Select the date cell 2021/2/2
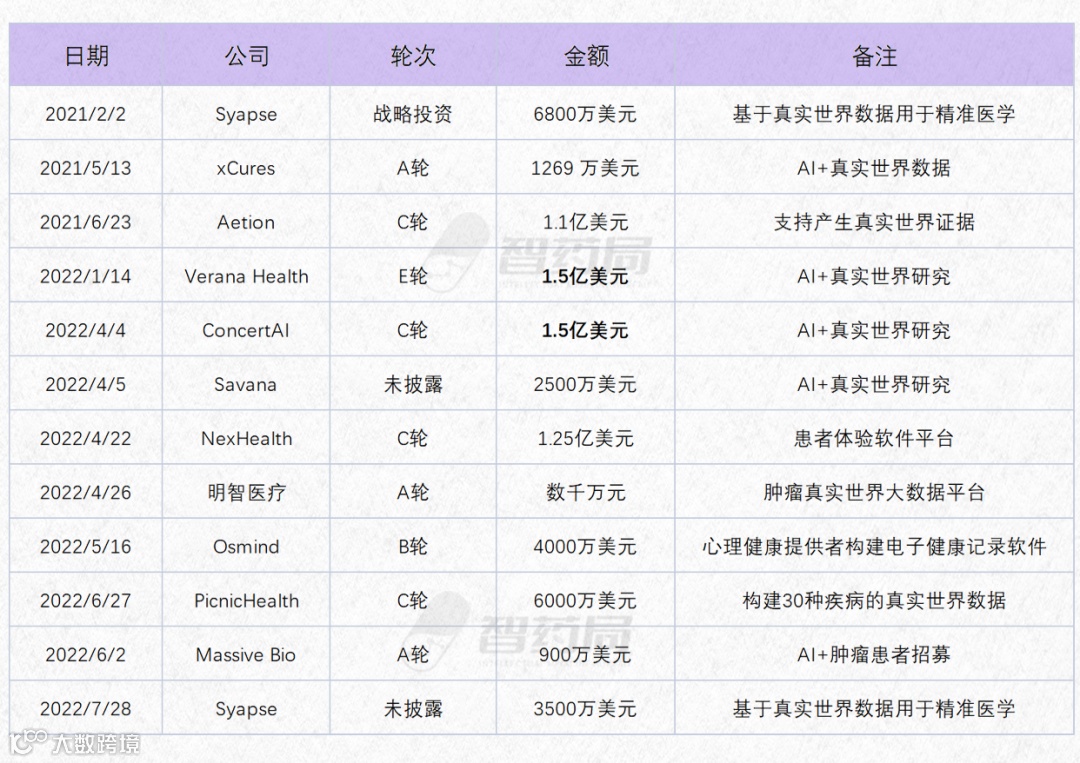 tap(85, 114)
